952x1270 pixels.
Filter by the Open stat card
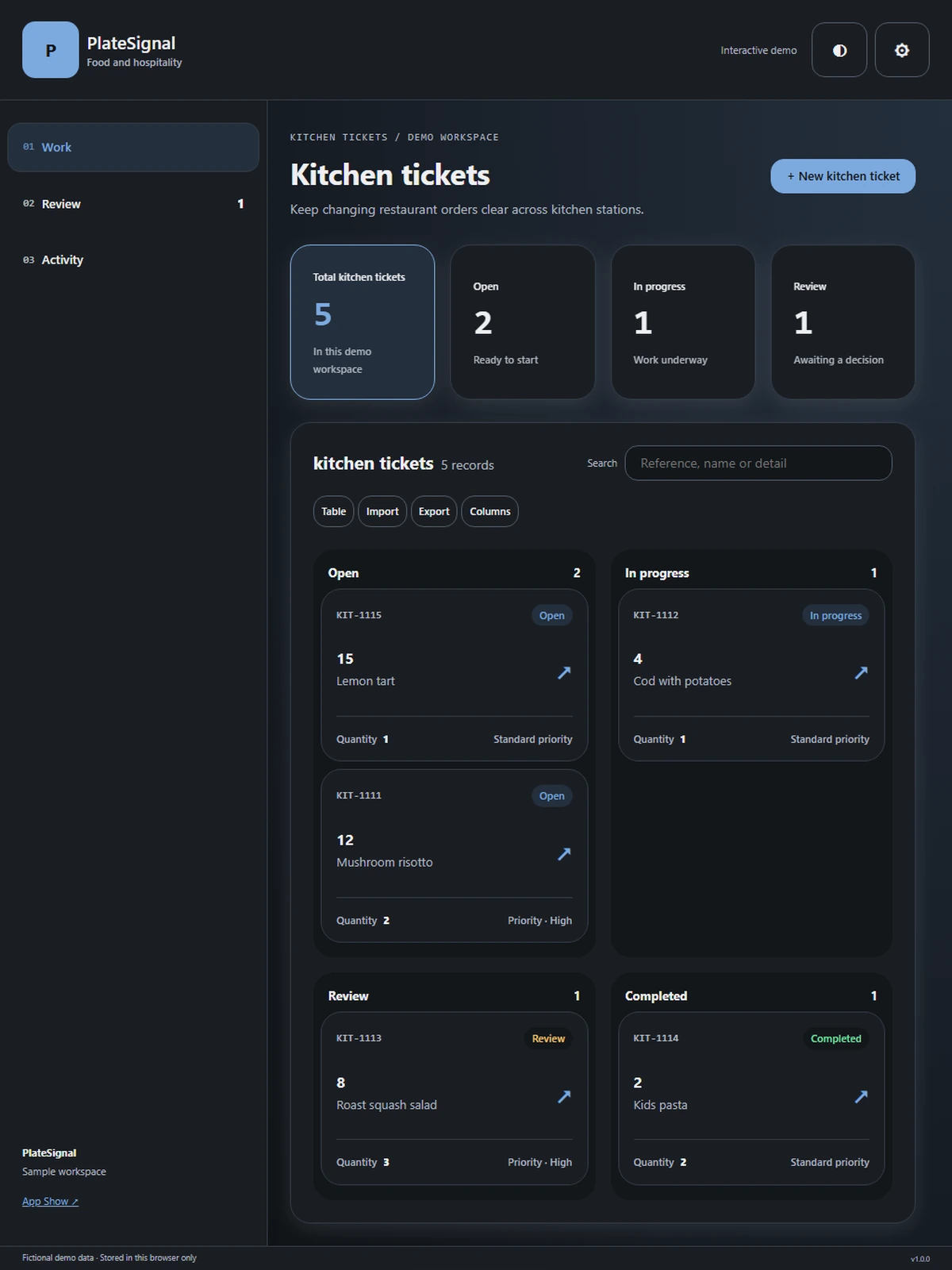pyautogui.click(x=523, y=321)
